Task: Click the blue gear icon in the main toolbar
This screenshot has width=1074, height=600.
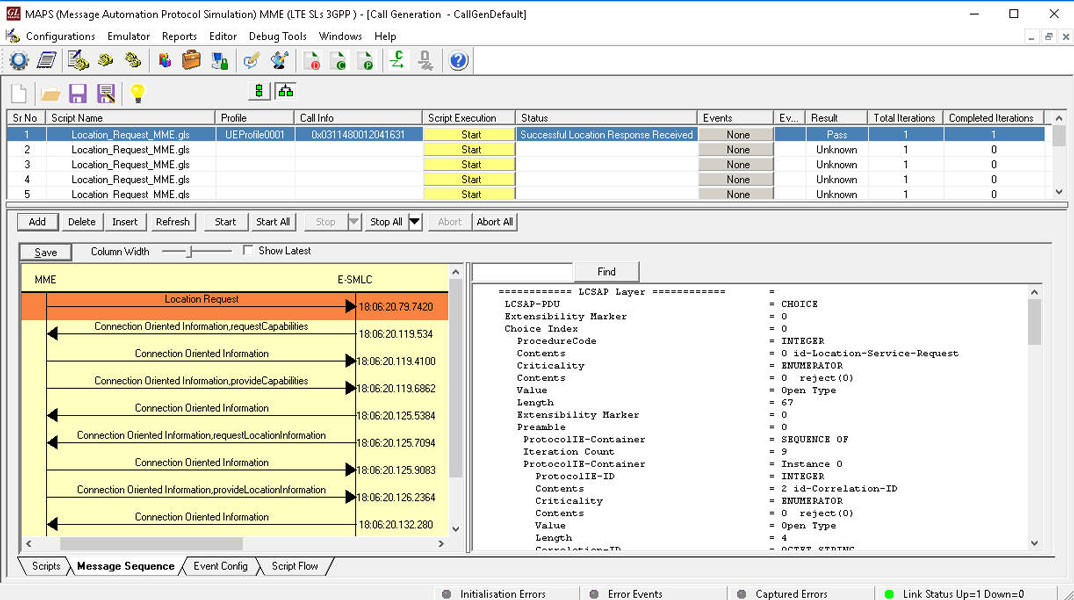Action: [19, 61]
